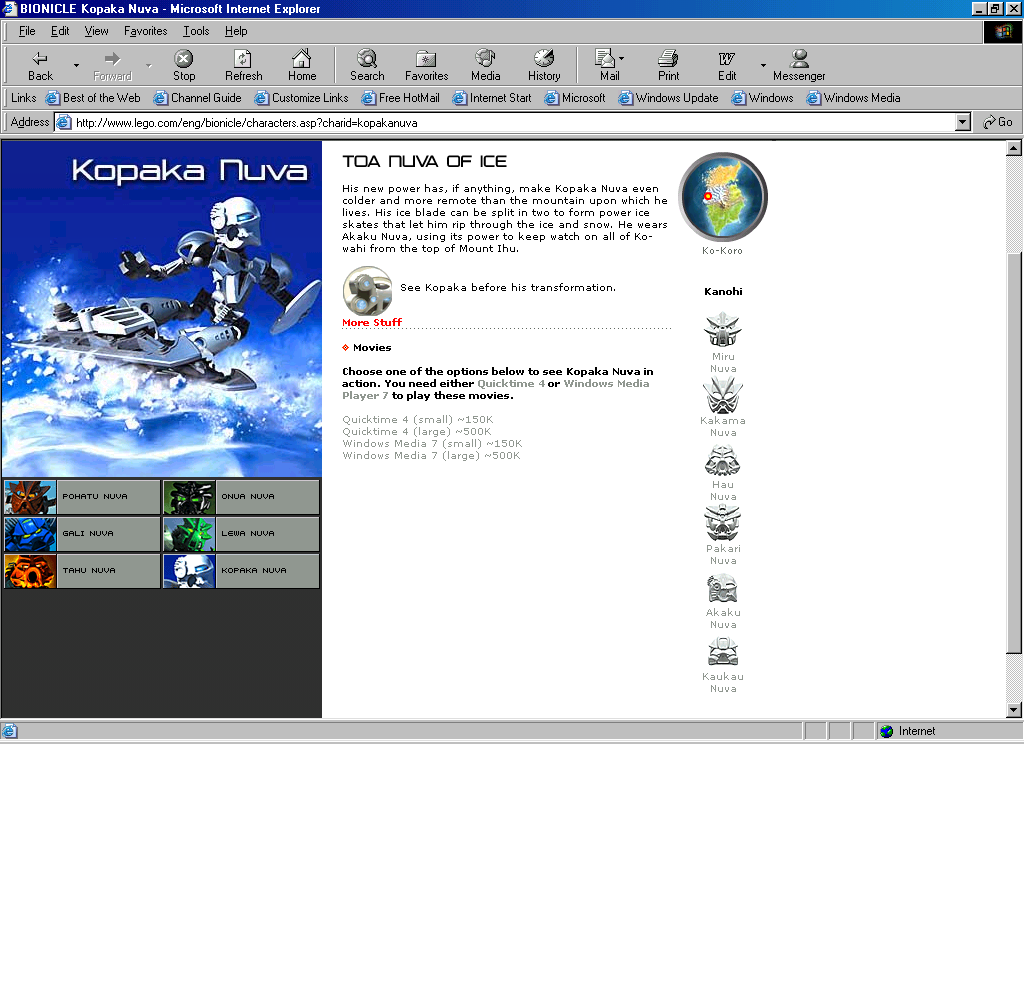Viewport: 1024px width, 1000px height.
Task: Open the File menu
Action: click(27, 31)
